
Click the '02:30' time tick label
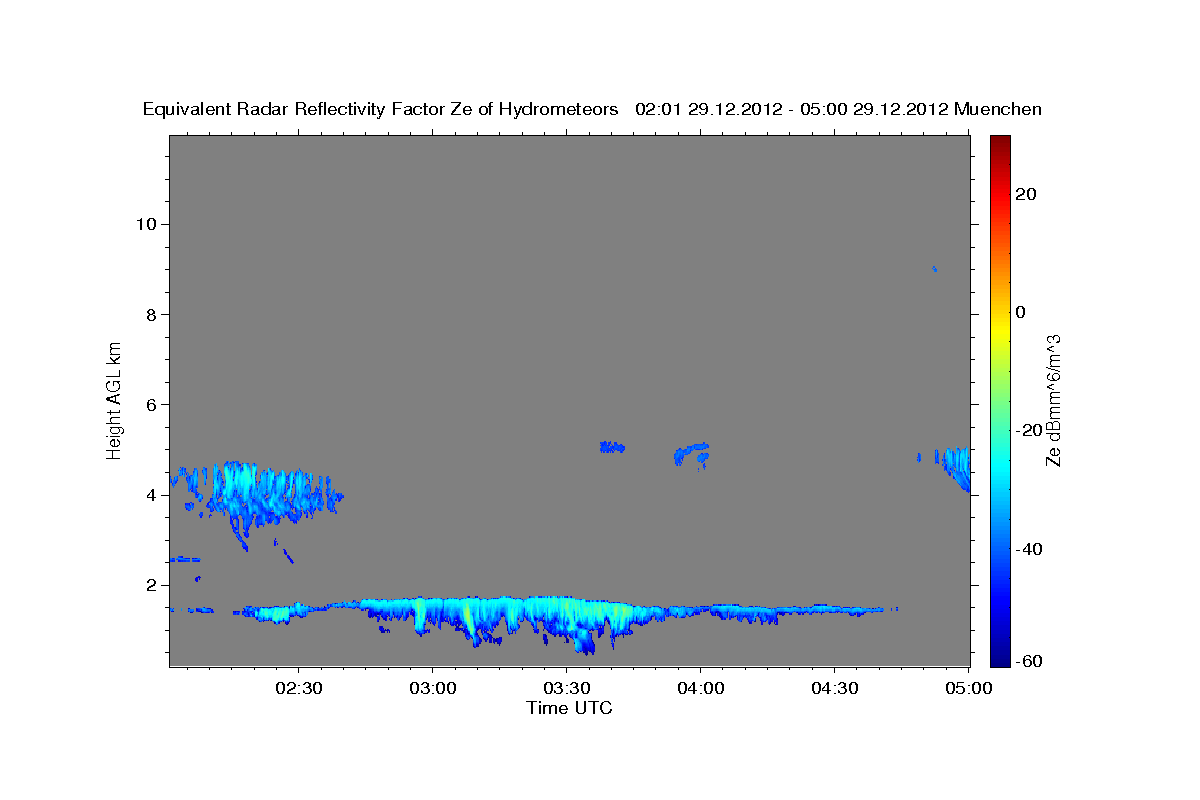point(299,690)
